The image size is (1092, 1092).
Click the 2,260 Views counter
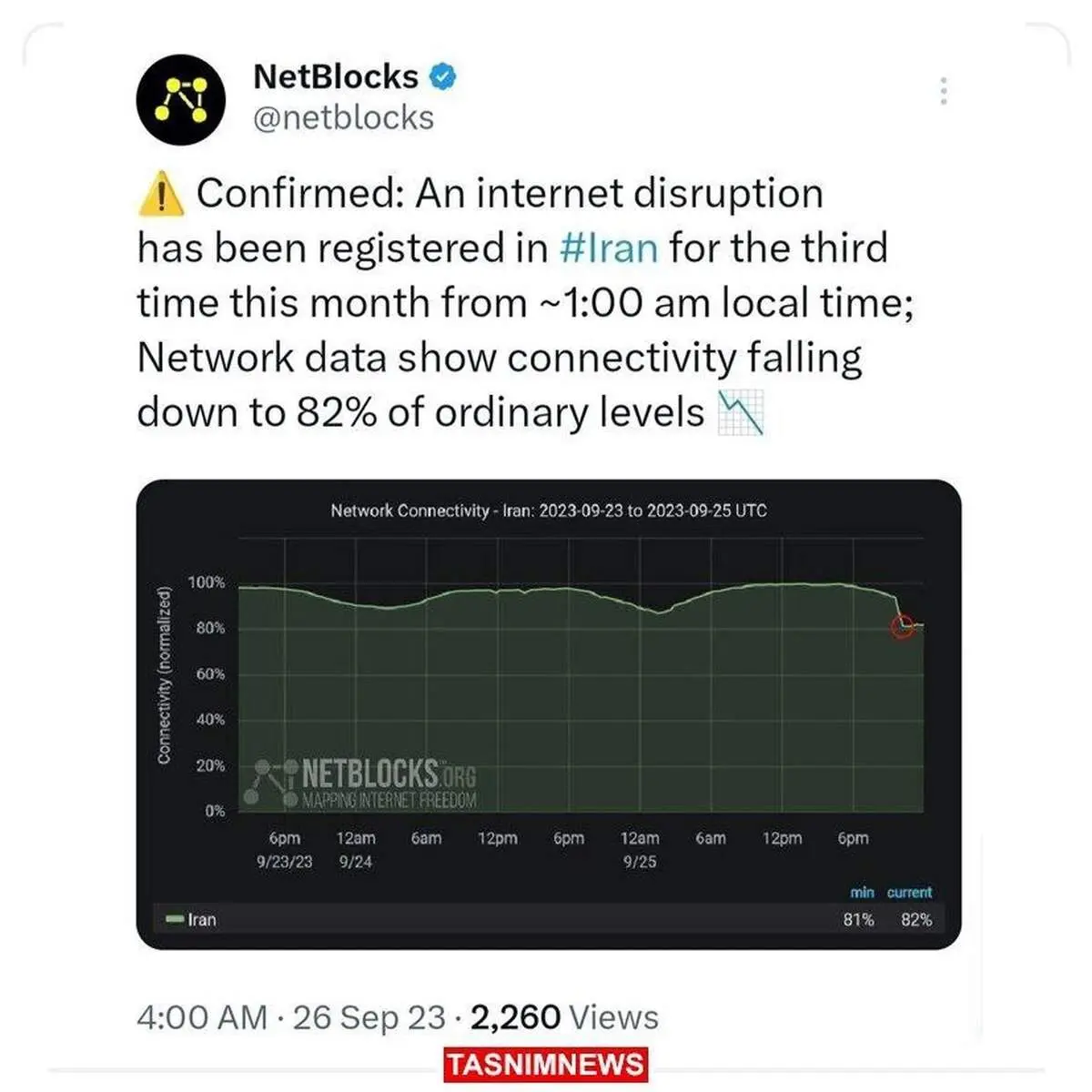point(564,1016)
